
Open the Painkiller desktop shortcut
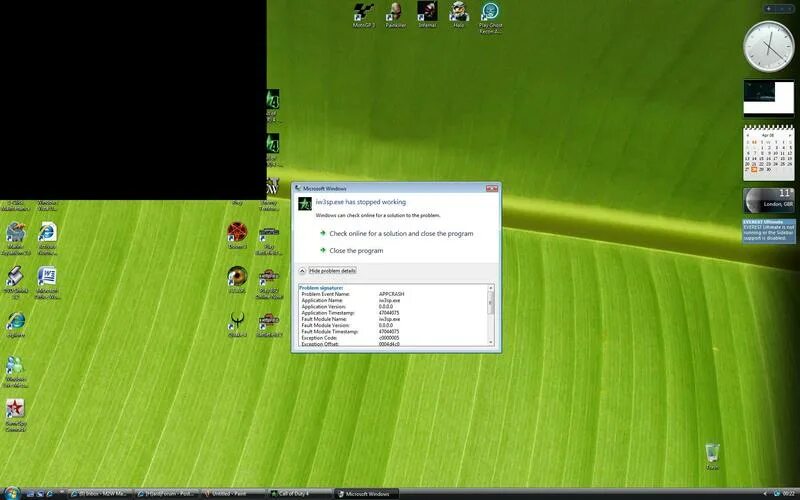coord(395,15)
